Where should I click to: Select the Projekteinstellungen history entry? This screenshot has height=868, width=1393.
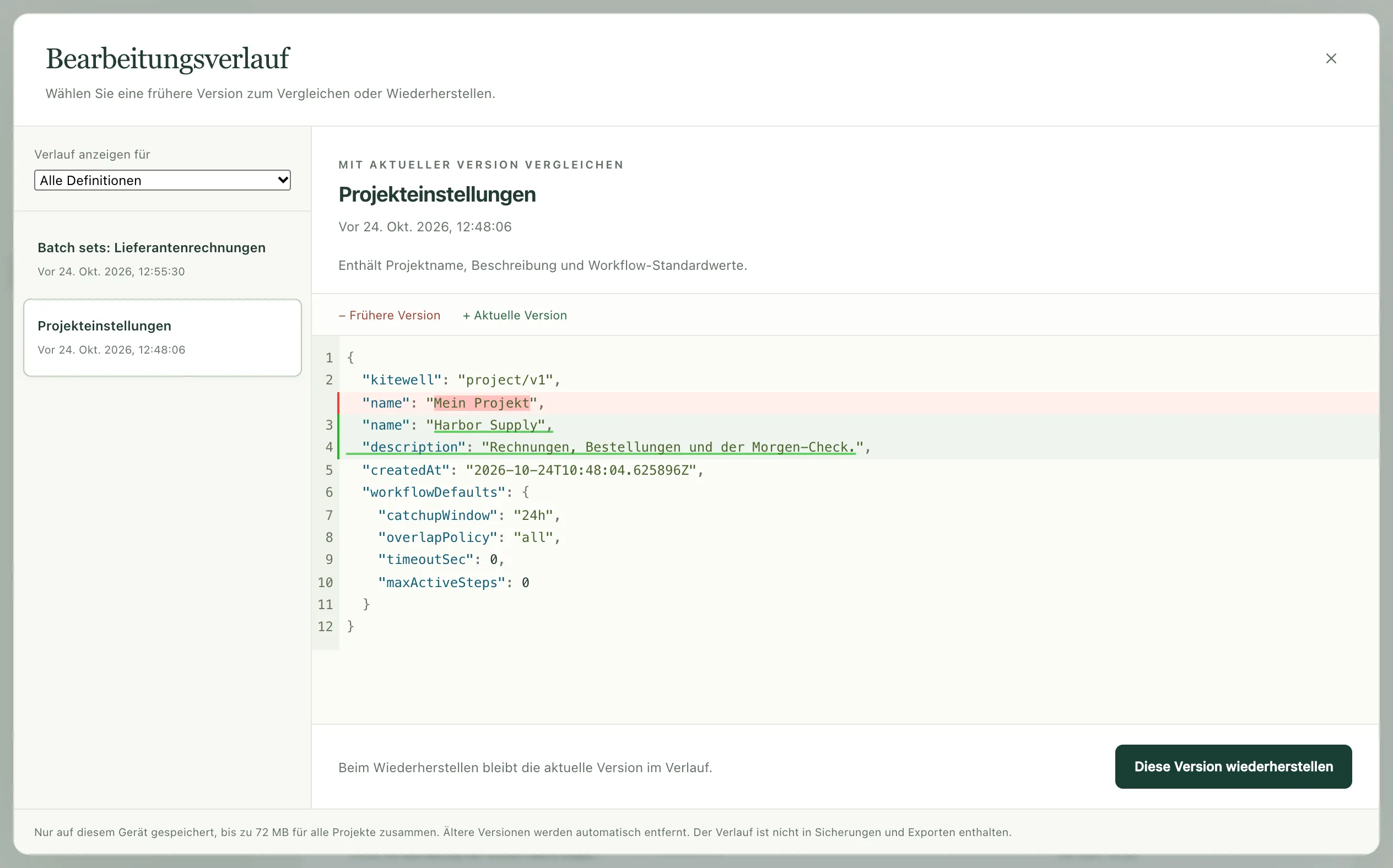pos(163,338)
